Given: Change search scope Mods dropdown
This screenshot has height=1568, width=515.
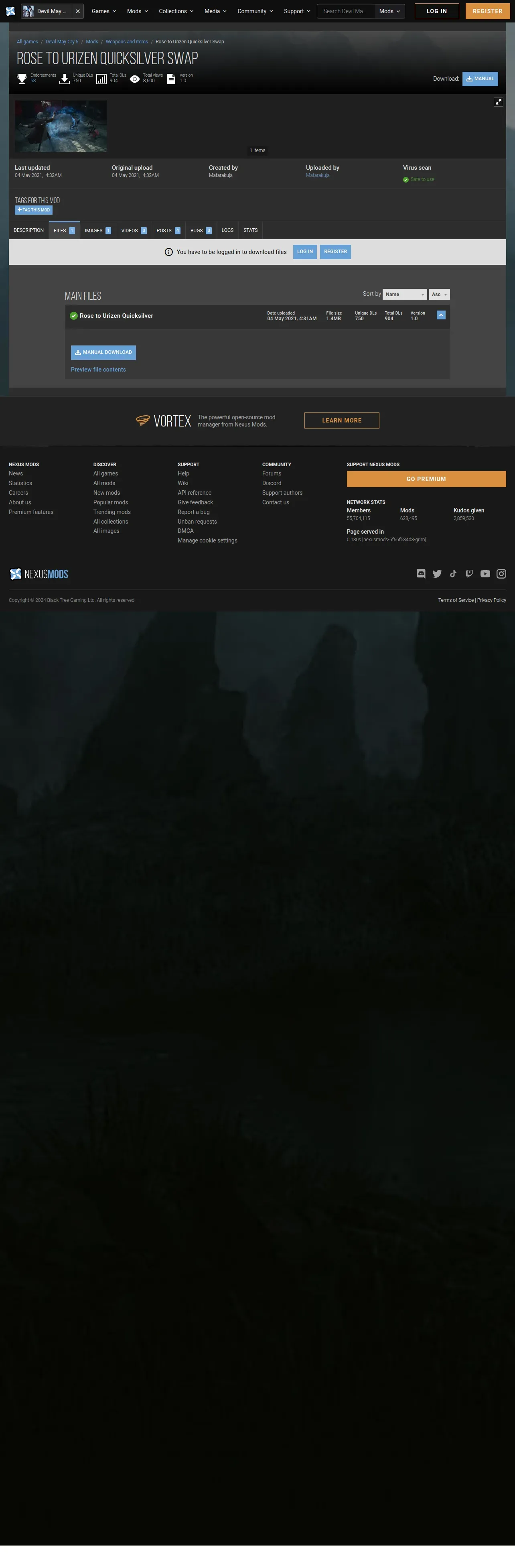Looking at the screenshot, I should point(389,11).
